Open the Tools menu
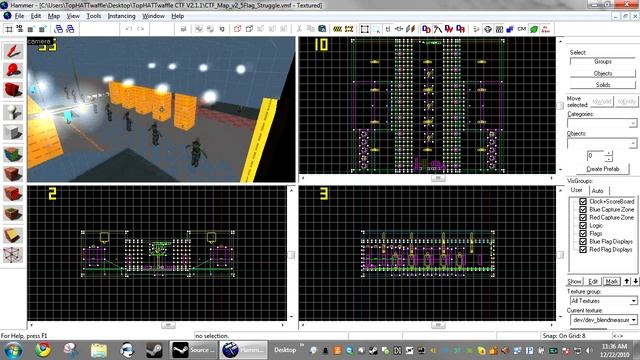The image size is (640, 360). [x=93, y=16]
